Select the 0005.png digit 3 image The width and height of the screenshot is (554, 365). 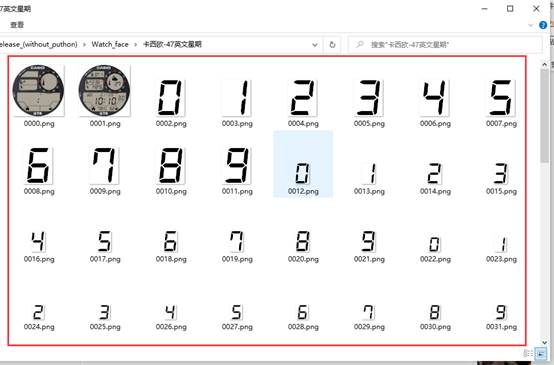tap(369, 98)
